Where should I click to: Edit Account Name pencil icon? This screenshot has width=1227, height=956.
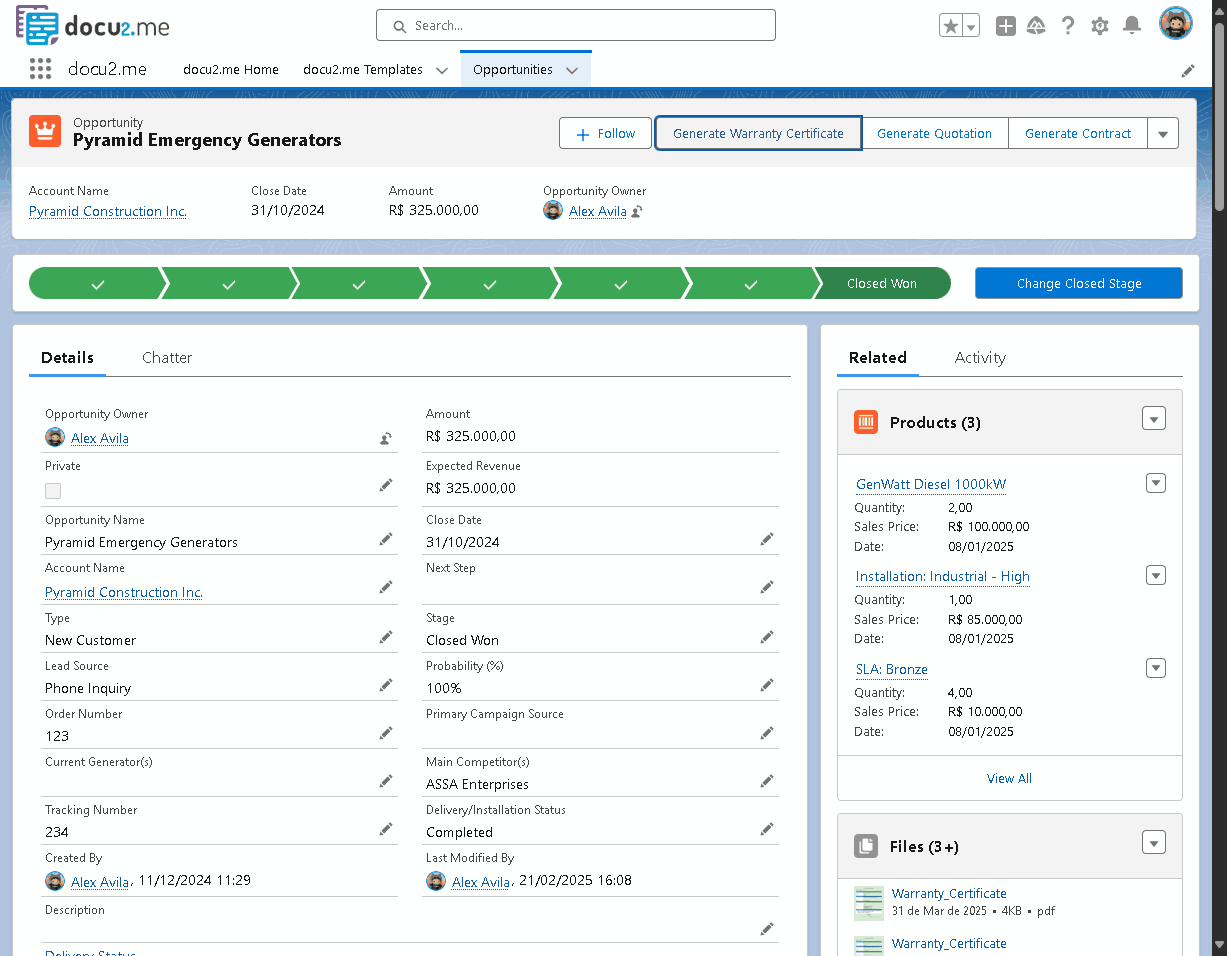(x=386, y=587)
